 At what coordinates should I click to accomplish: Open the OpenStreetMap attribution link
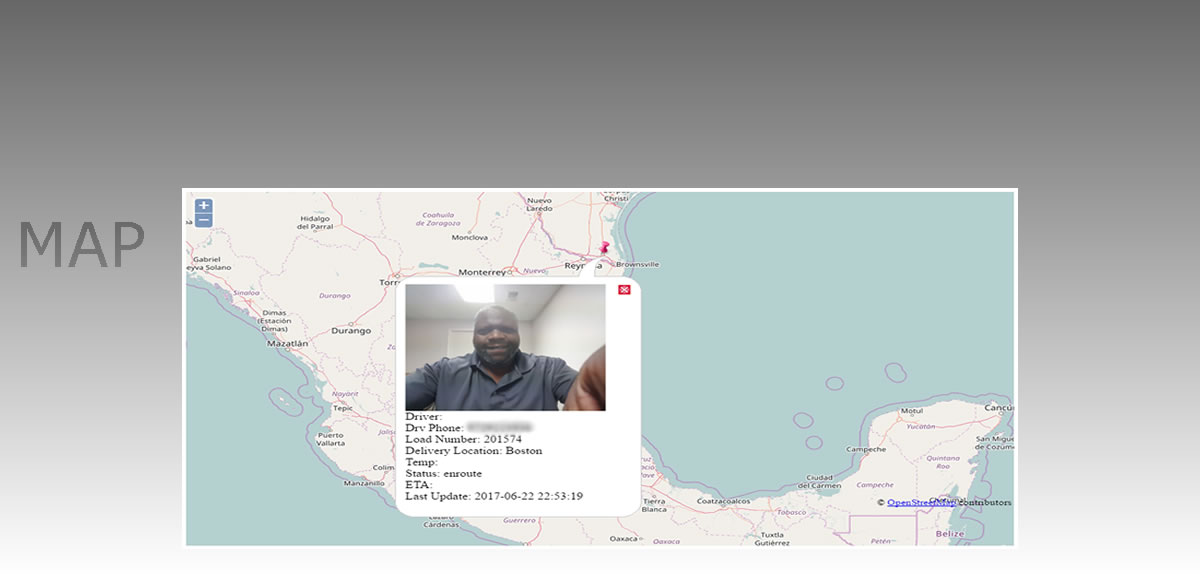pyautogui.click(x=921, y=502)
